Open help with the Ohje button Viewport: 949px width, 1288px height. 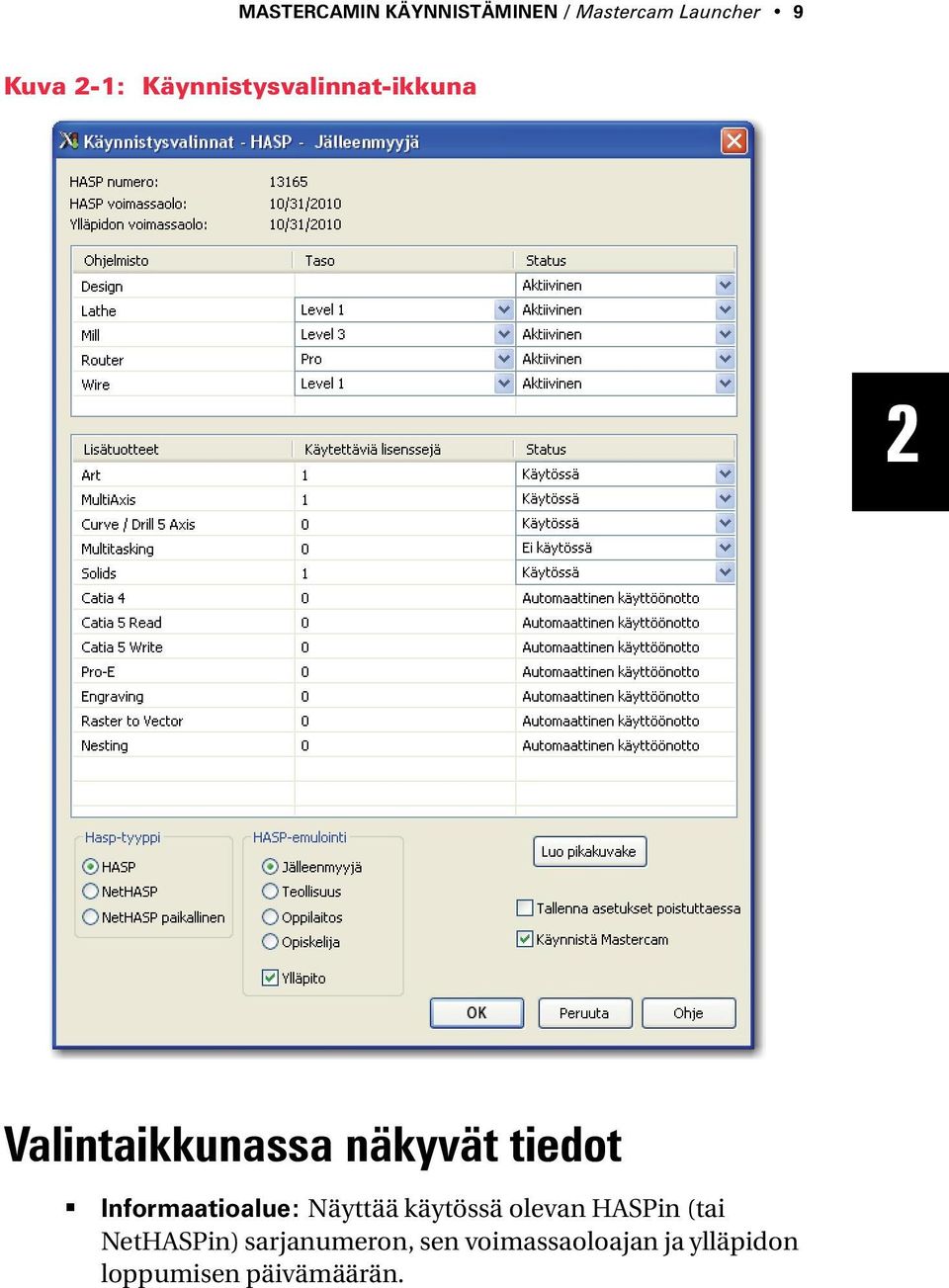coord(689,1012)
